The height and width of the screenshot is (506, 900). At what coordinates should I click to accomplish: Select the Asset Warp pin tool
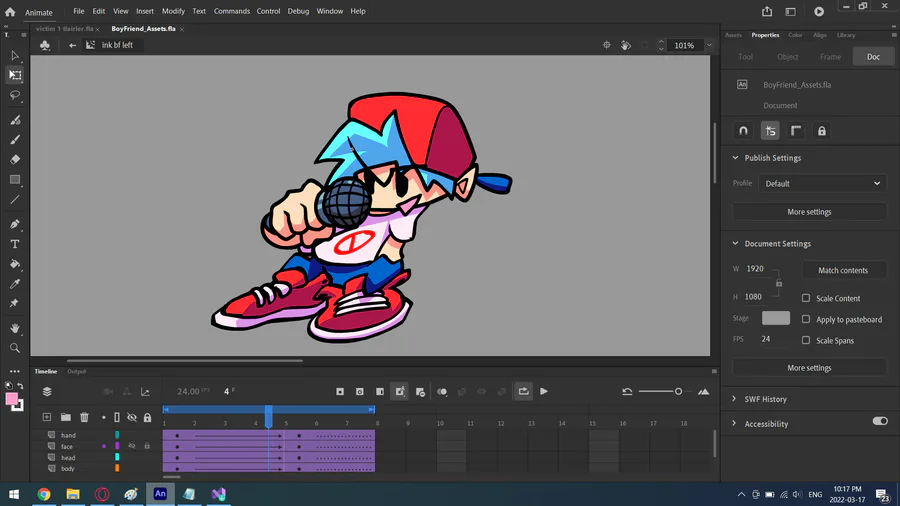click(15, 303)
